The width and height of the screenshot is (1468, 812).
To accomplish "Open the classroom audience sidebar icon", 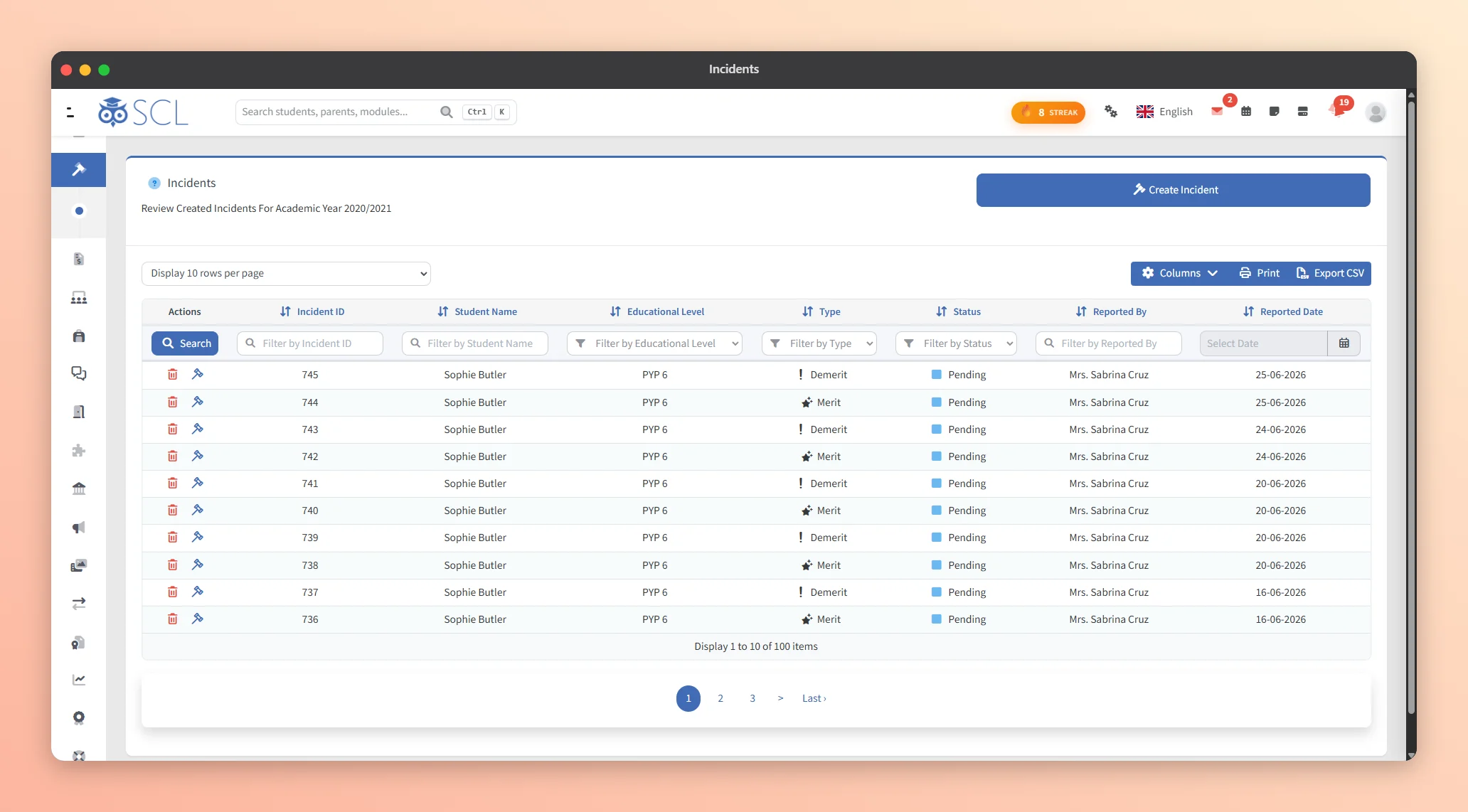I will pyautogui.click(x=79, y=298).
